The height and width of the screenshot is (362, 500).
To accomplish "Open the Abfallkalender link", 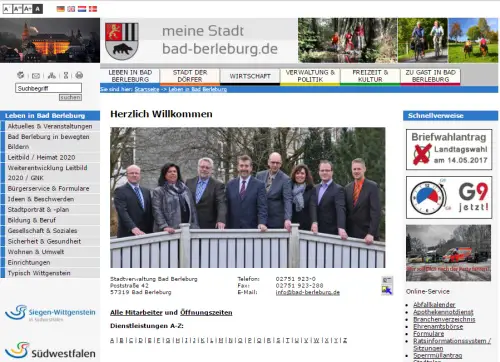I will [434, 305].
